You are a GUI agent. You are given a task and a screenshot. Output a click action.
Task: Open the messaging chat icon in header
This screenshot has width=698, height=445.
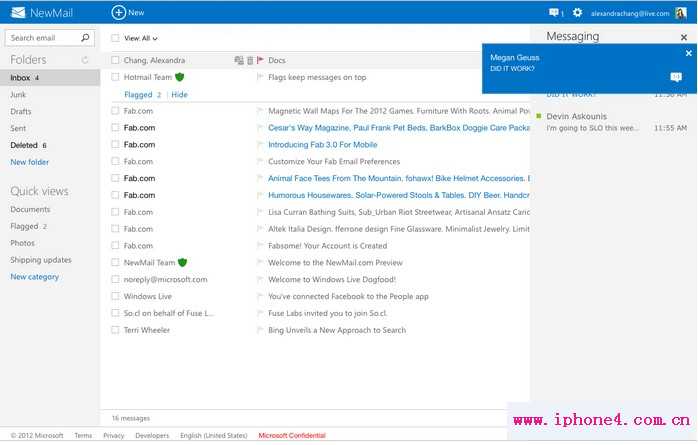pyautogui.click(x=554, y=13)
